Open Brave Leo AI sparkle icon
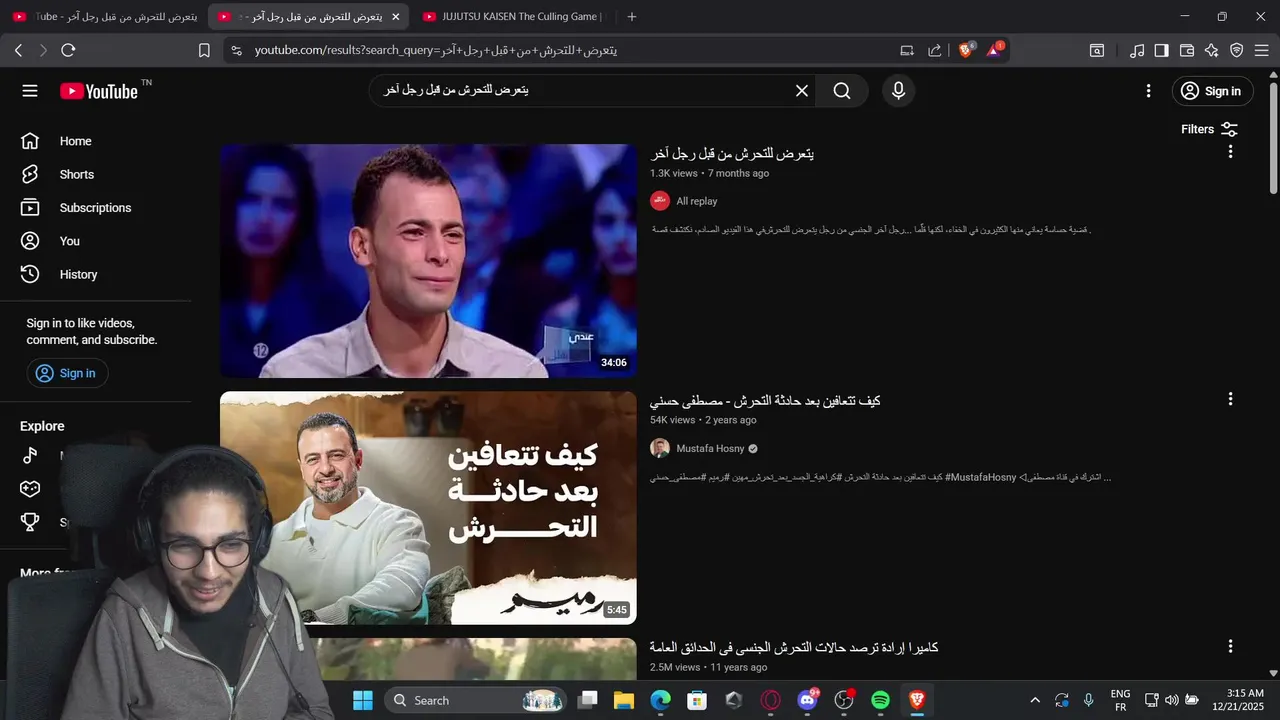Image resolution: width=1280 pixels, height=720 pixels. [x=1212, y=50]
